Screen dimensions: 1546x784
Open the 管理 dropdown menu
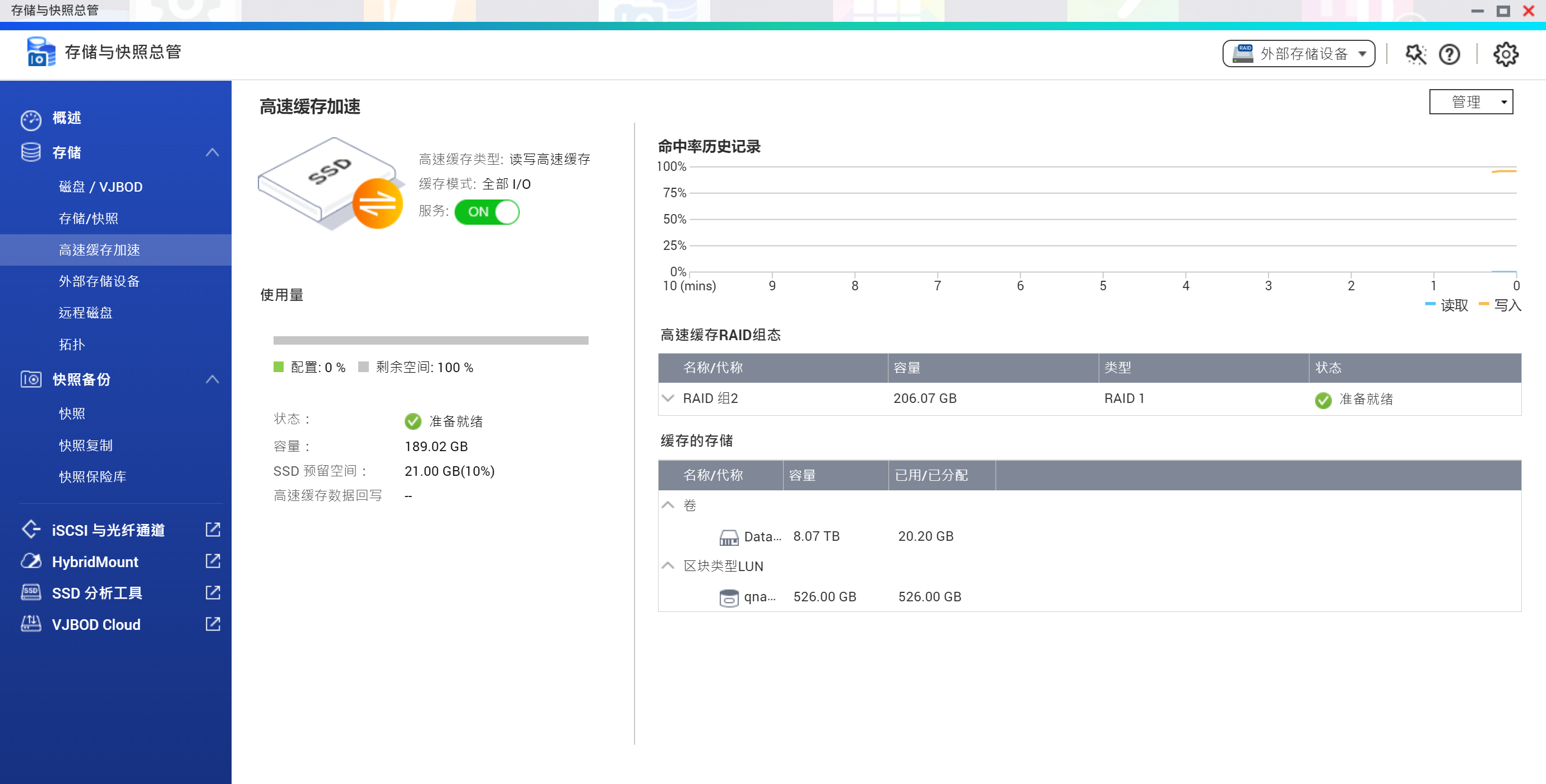click(1470, 102)
